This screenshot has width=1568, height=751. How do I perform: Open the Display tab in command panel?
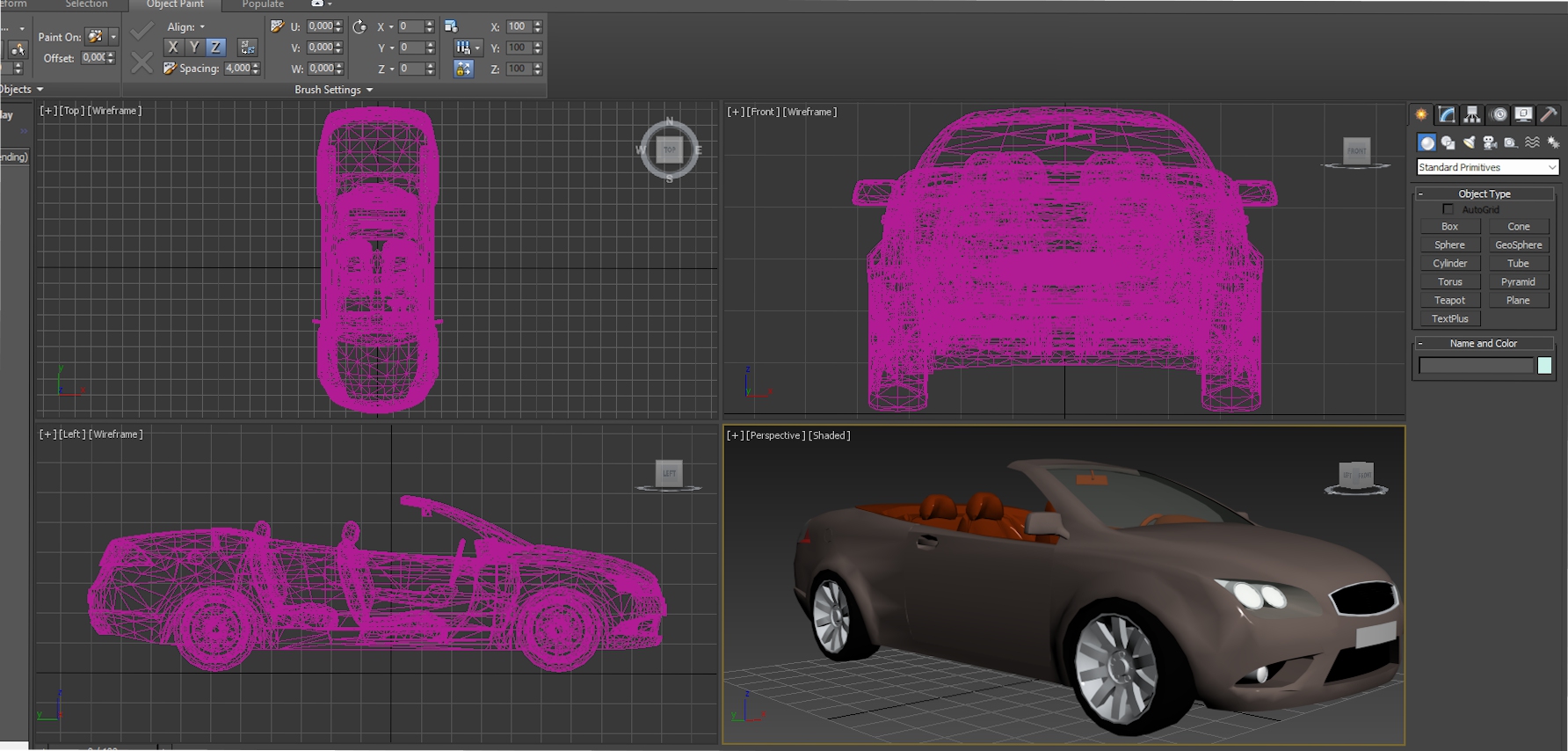[1524, 114]
